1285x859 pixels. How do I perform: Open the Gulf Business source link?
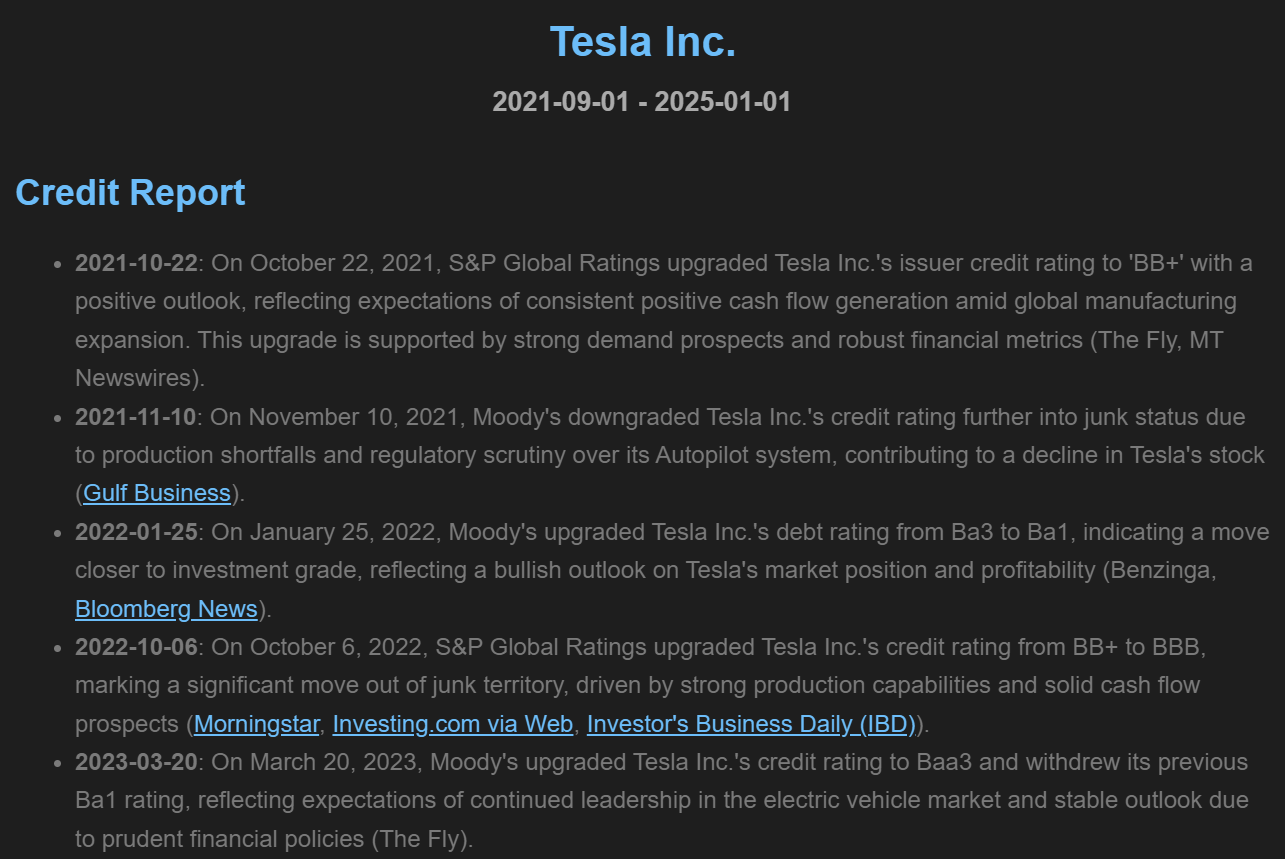[x=157, y=493]
